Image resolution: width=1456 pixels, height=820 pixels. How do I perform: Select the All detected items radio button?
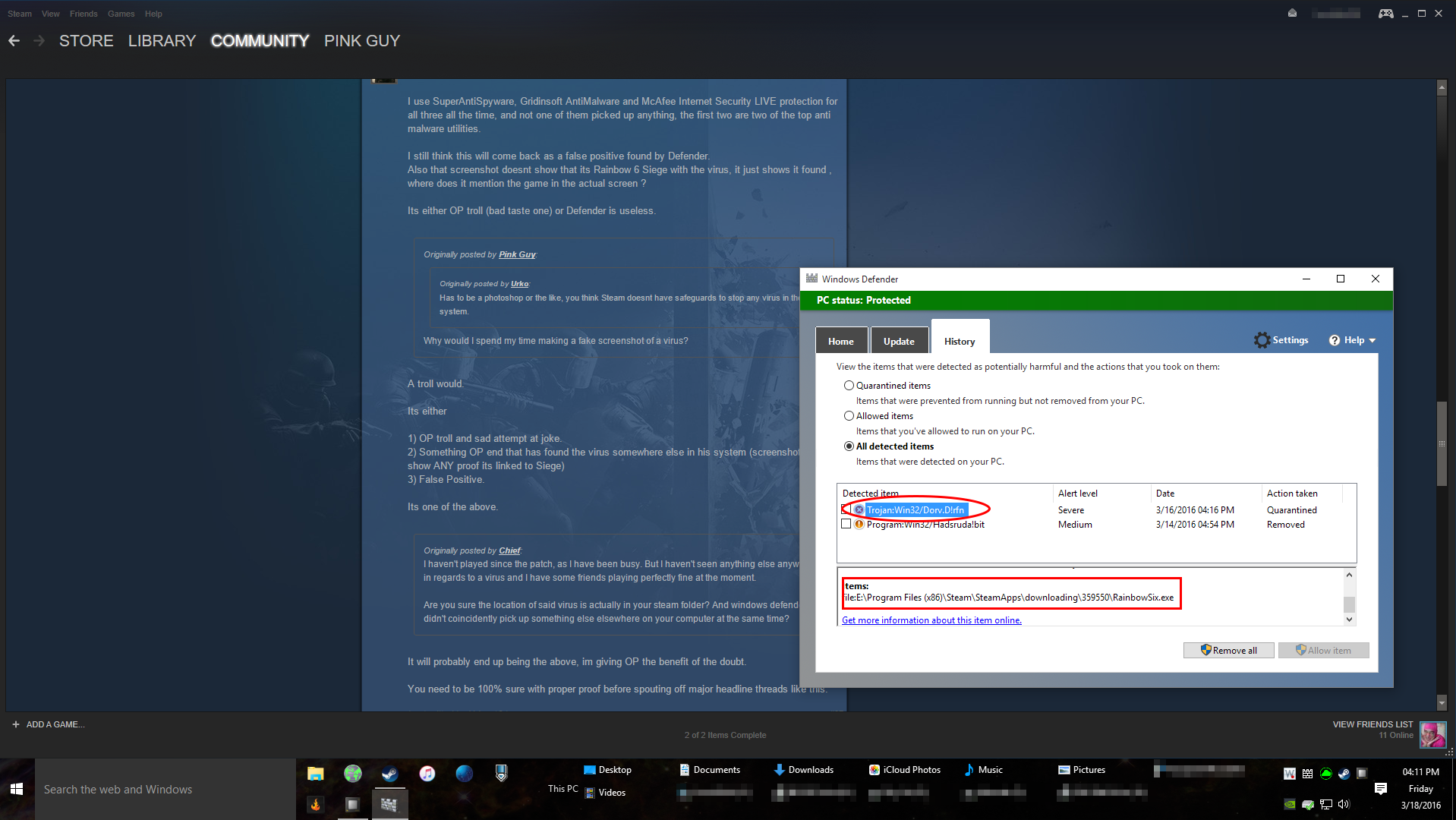coord(849,446)
